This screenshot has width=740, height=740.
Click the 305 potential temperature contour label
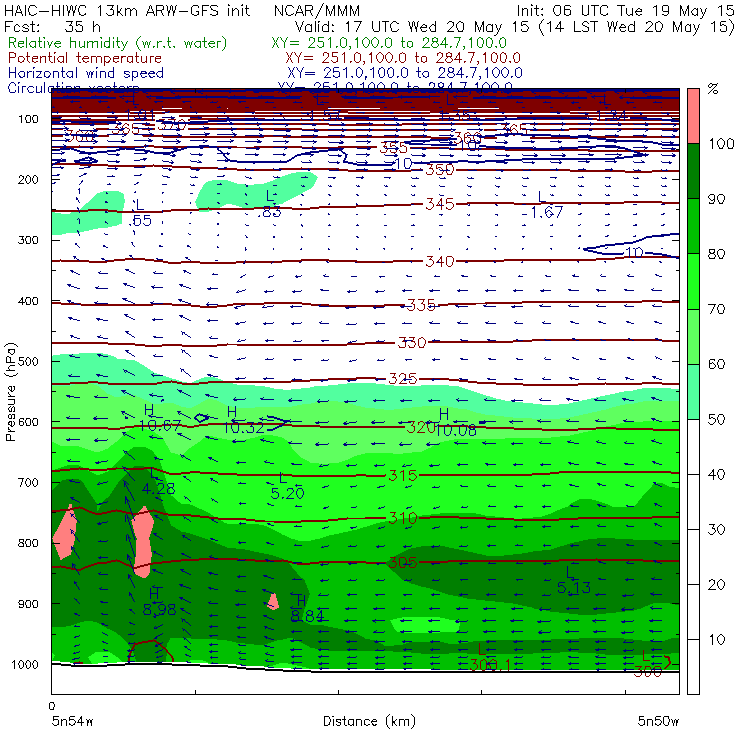(x=403, y=563)
